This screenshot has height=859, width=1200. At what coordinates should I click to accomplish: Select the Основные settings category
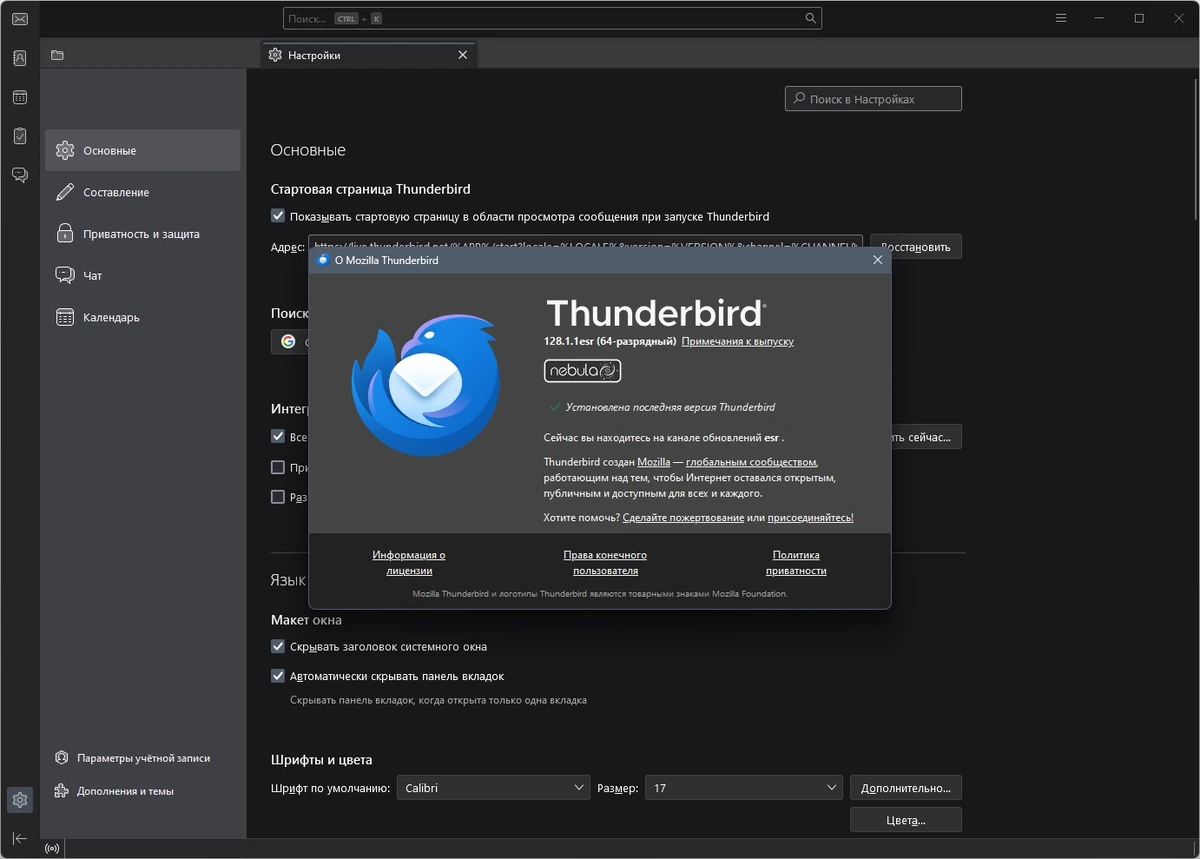[143, 150]
